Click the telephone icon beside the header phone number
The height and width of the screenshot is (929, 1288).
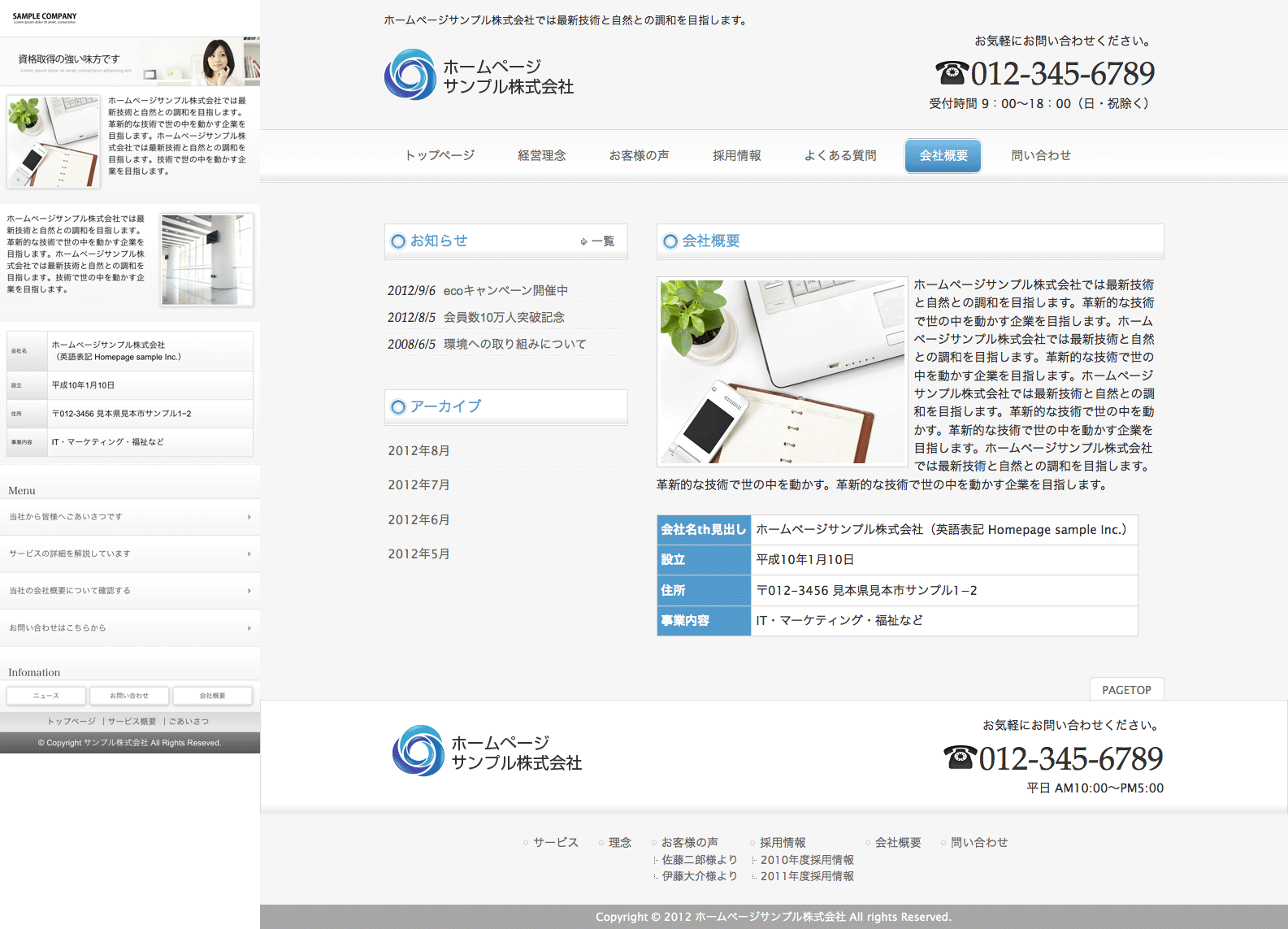952,73
